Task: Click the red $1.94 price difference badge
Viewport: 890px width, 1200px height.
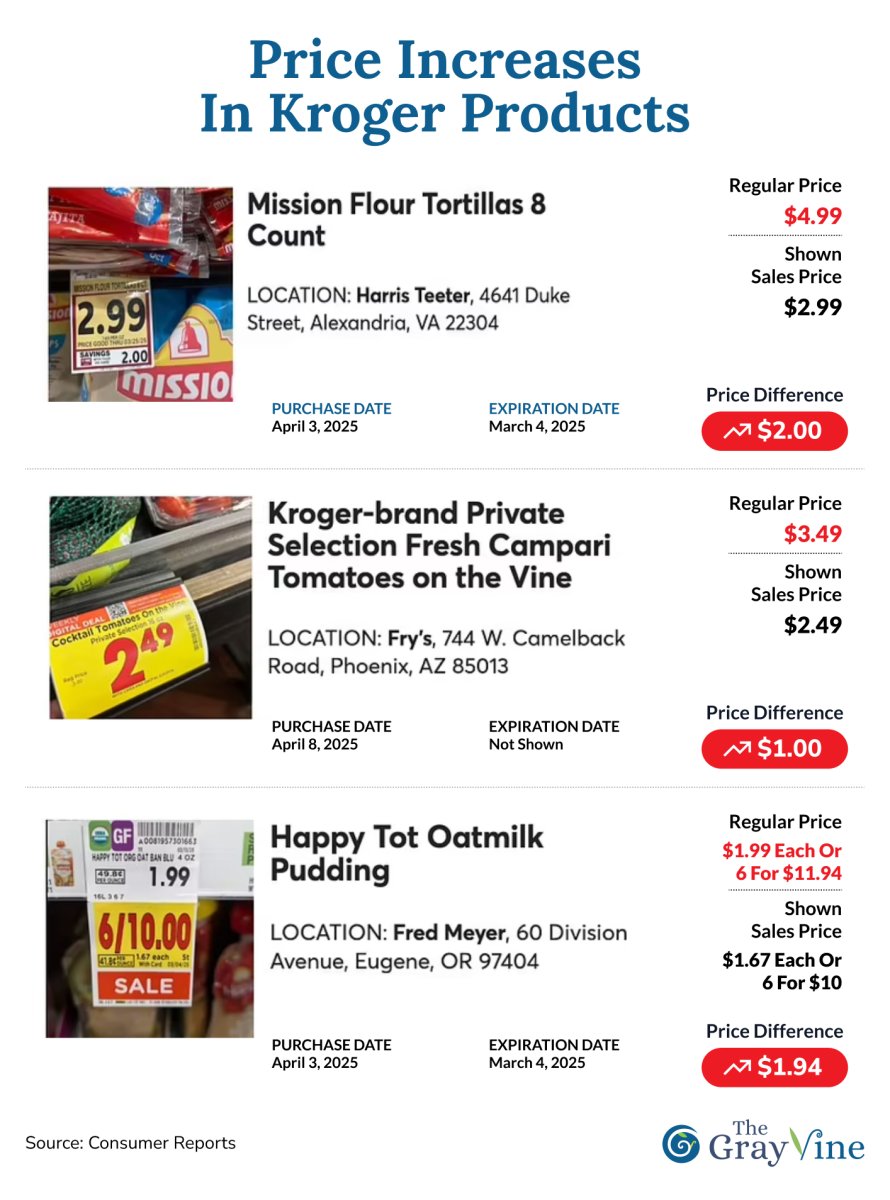Action: (x=774, y=1067)
